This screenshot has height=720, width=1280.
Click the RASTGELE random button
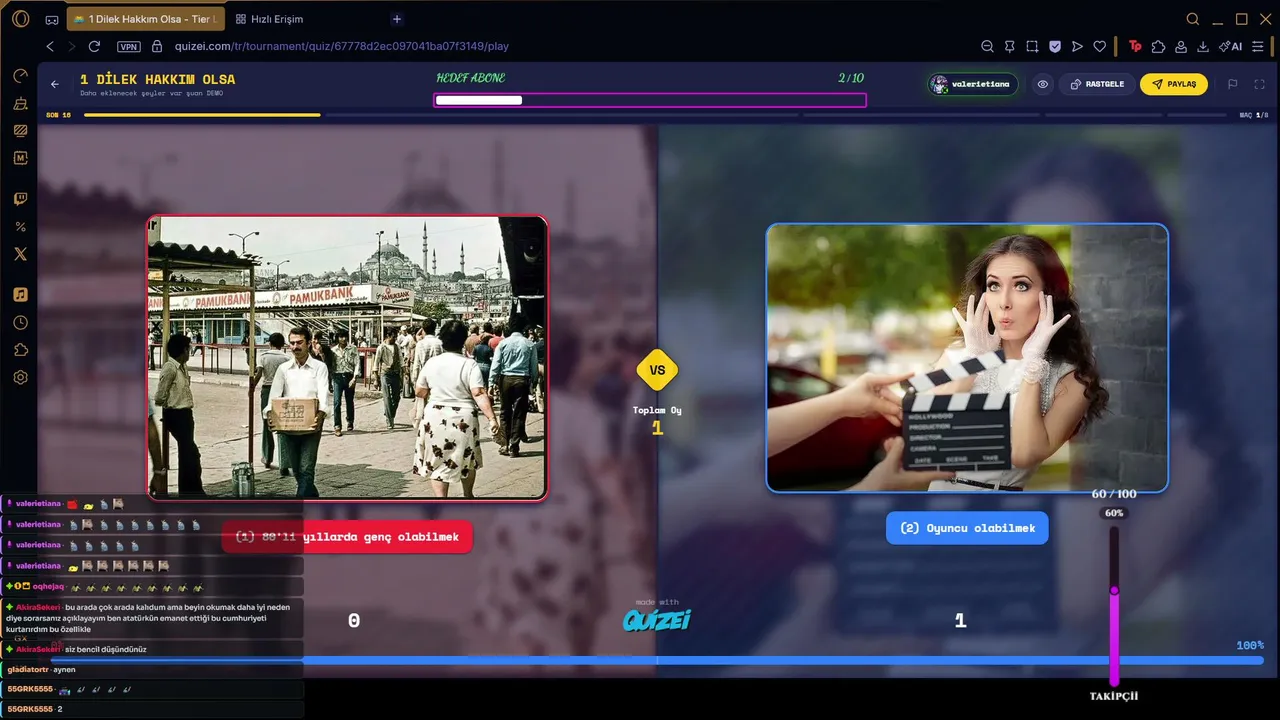[1096, 85]
